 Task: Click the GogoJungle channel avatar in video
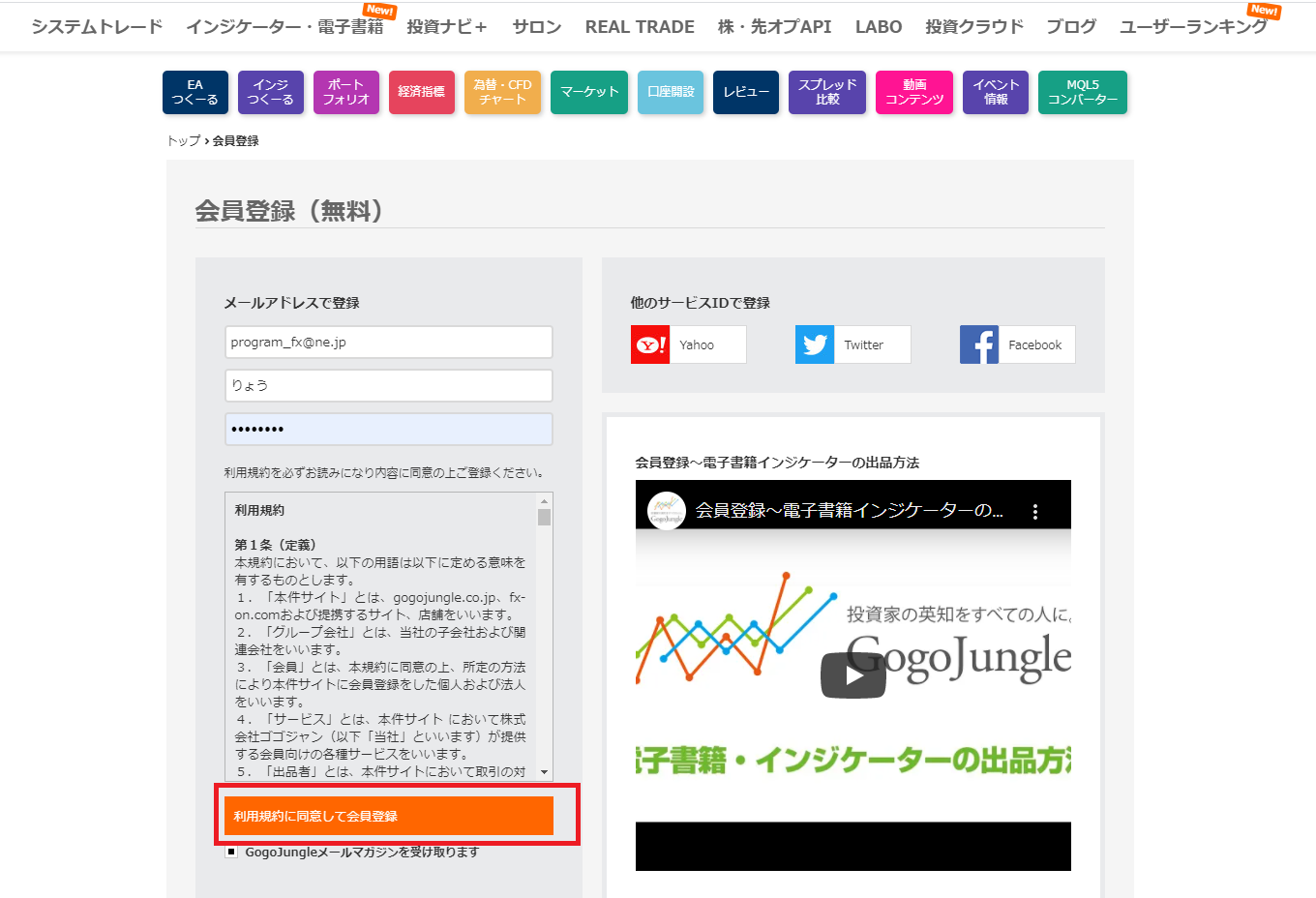(x=666, y=511)
